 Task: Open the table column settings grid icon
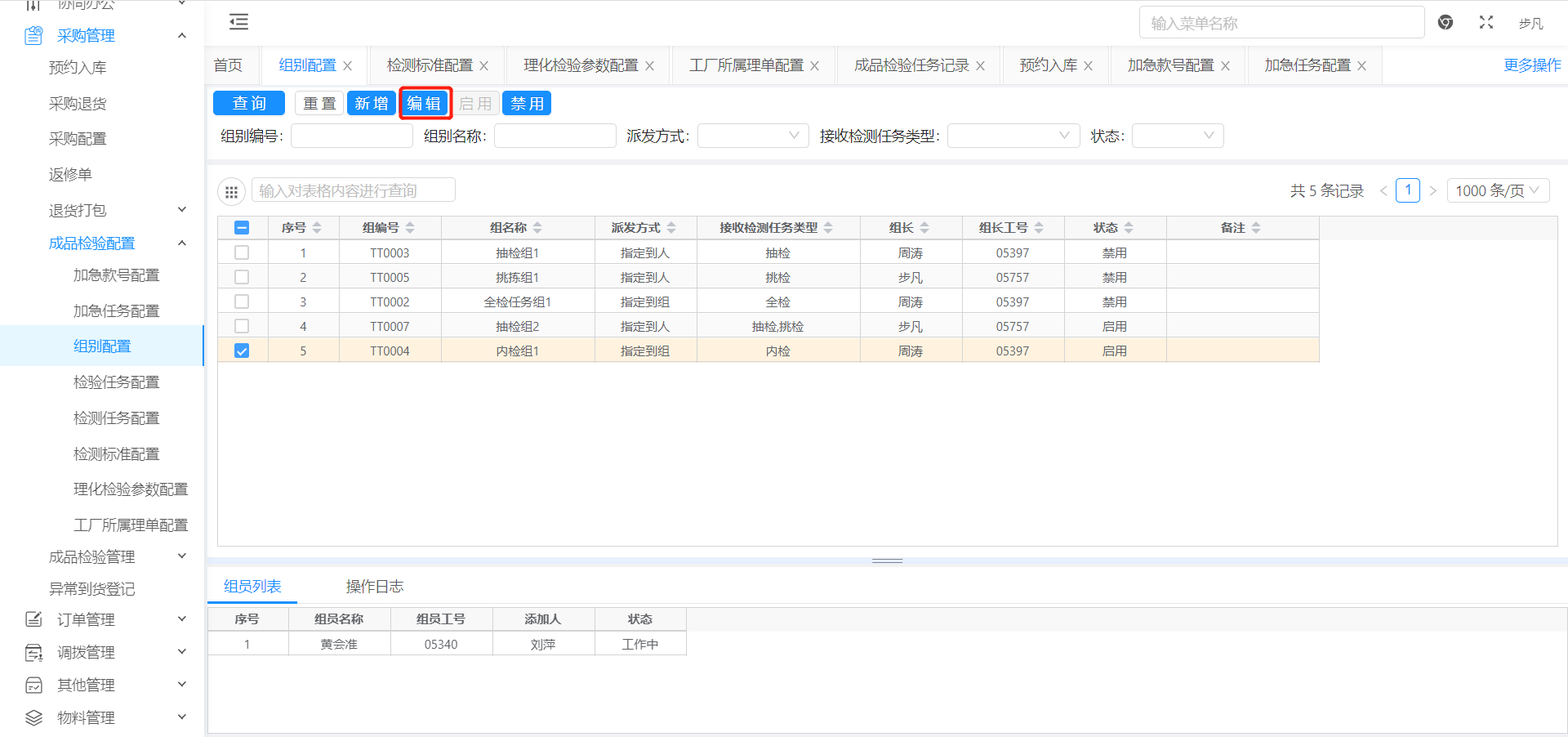[x=231, y=192]
